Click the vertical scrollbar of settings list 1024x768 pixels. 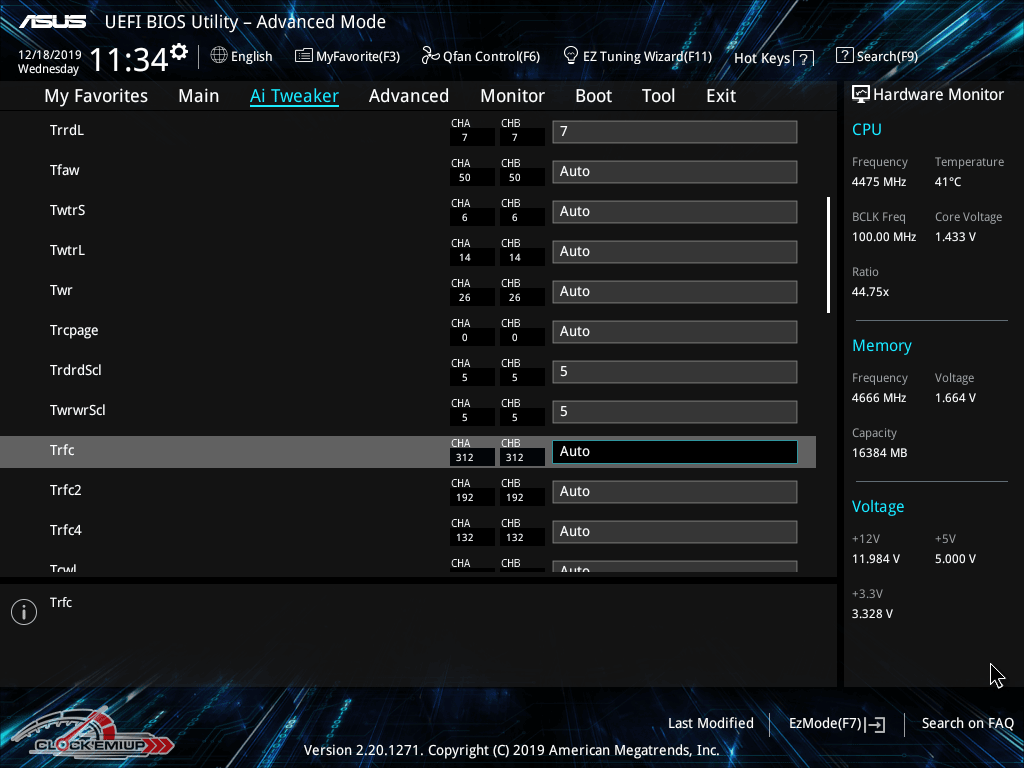point(828,255)
